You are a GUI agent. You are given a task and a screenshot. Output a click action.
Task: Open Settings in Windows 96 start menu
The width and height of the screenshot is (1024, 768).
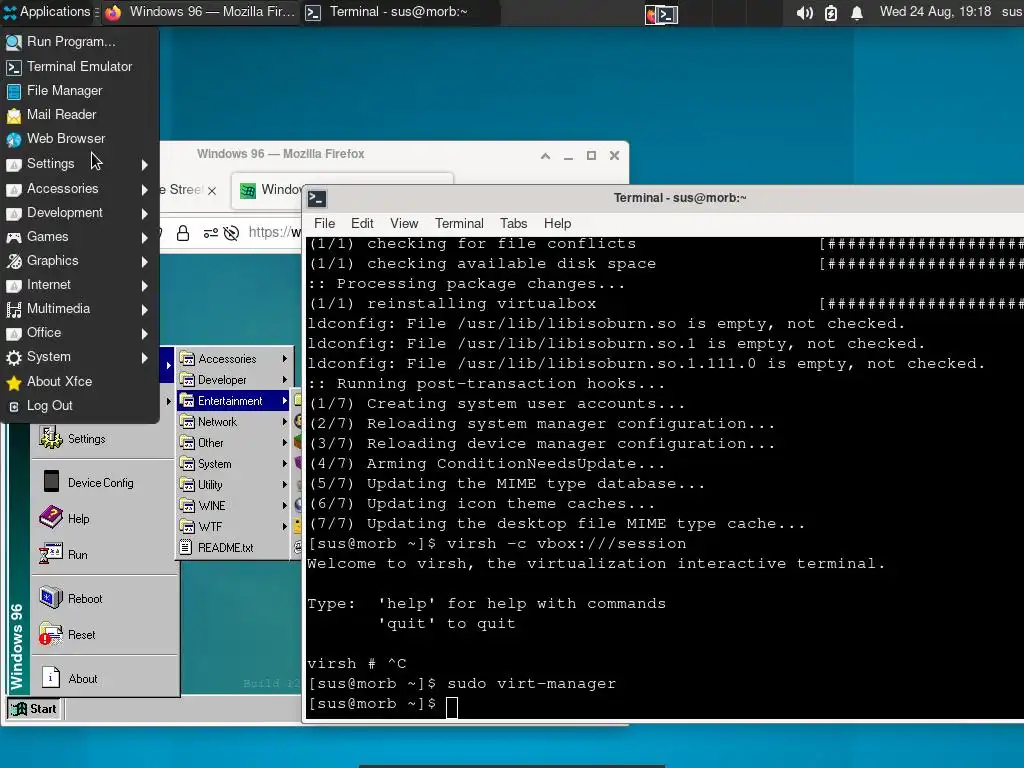pyautogui.click(x=104, y=439)
